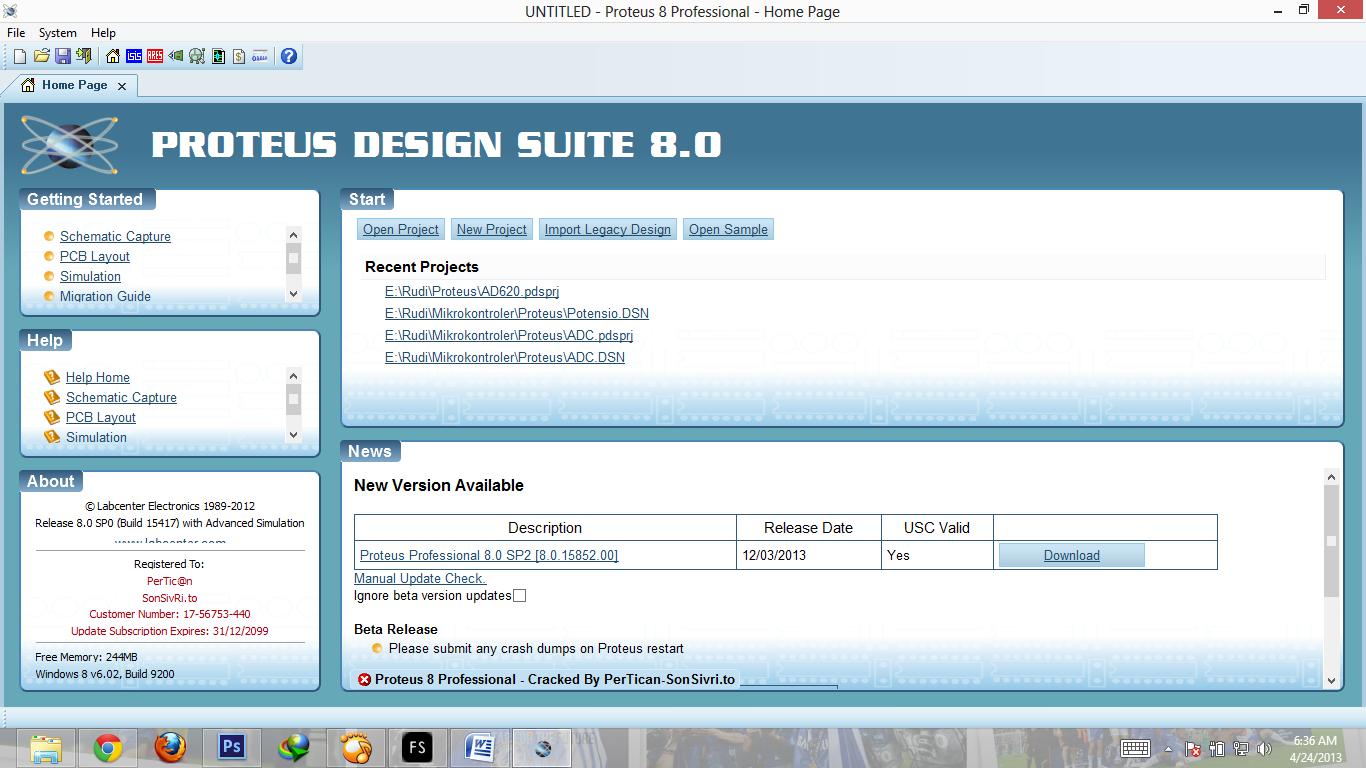Open the touch keyboard tray icon
The image size is (1366, 768).
coord(1135,748)
